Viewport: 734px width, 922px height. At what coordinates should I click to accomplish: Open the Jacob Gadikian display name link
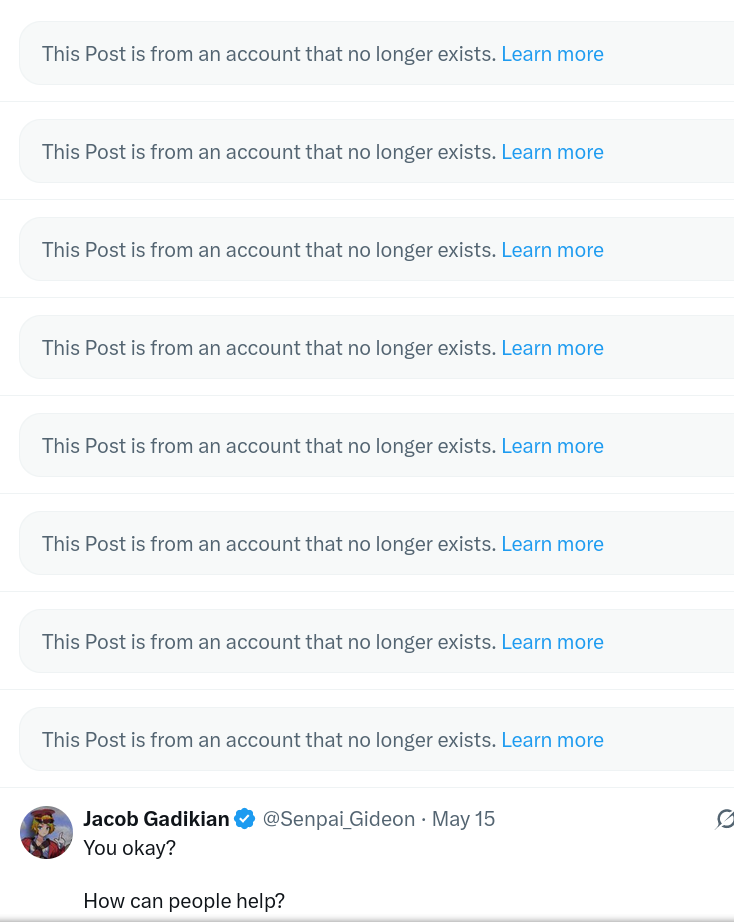pos(156,819)
